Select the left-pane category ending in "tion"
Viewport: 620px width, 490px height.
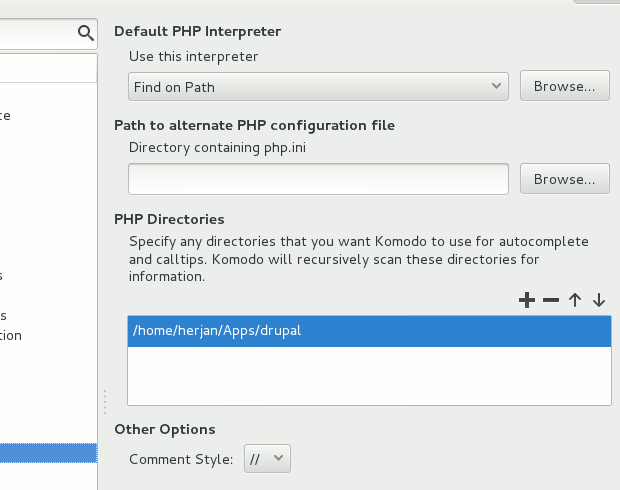[10, 336]
